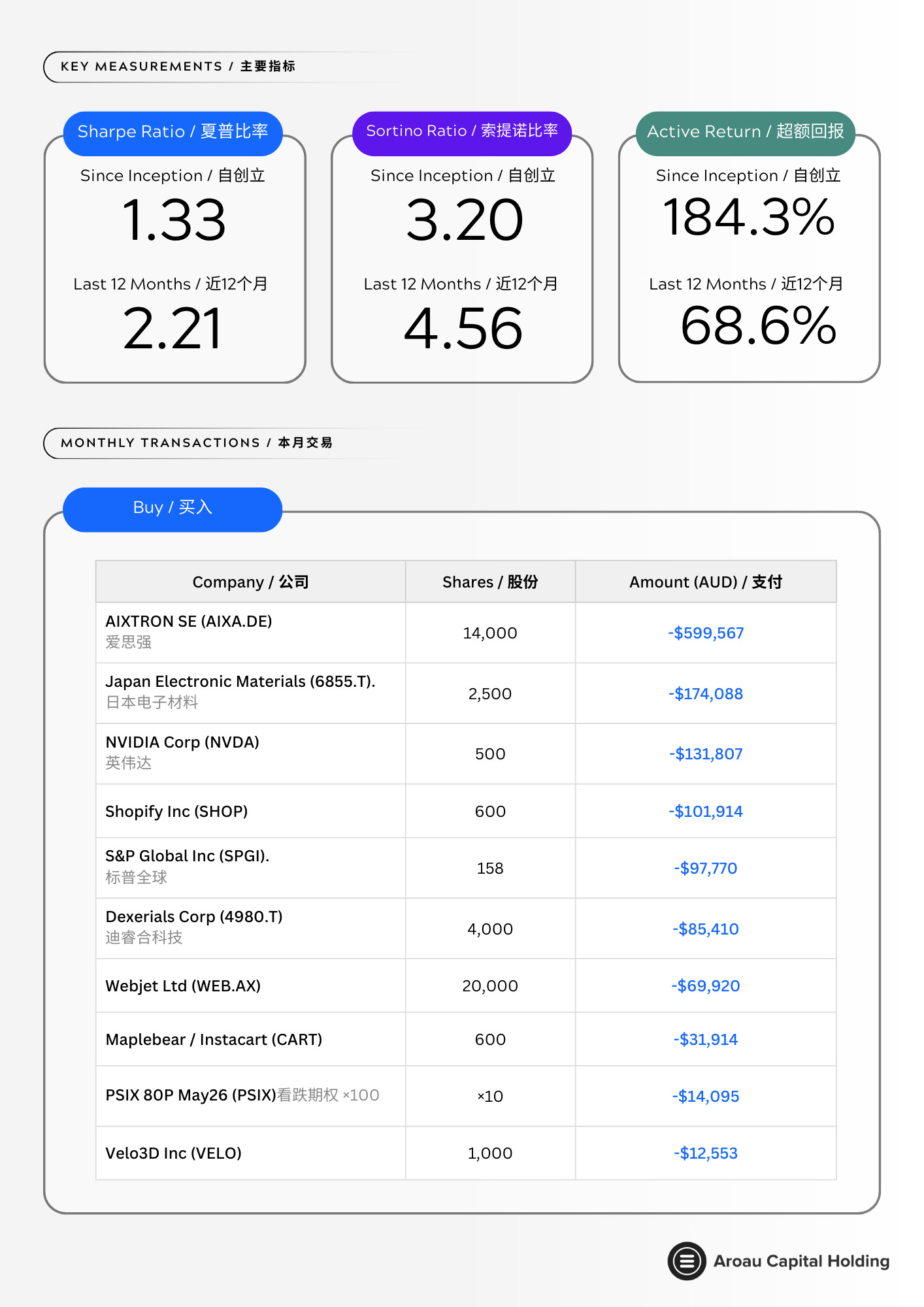Click Active Return value 184.3%

(x=749, y=217)
